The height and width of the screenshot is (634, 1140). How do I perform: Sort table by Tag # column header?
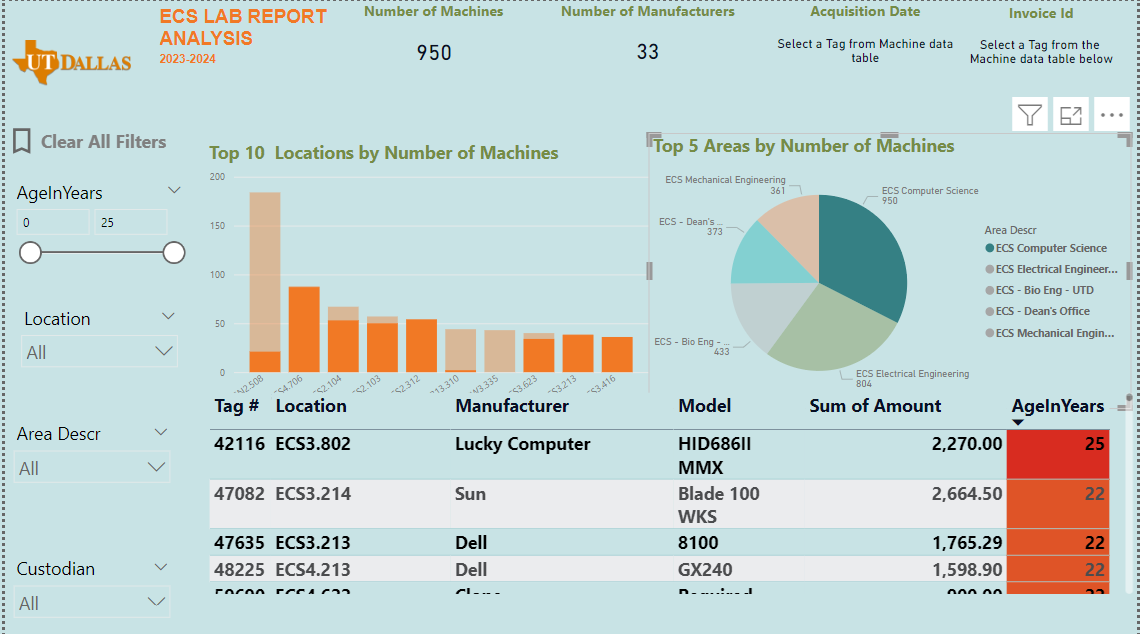click(236, 406)
